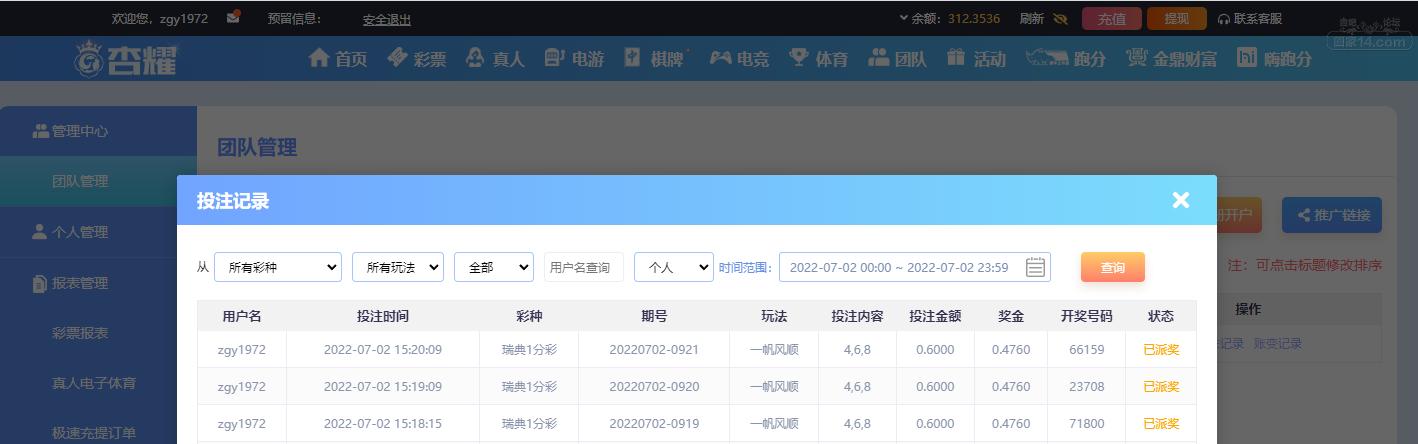
Task: Click the red 充值 recharge button
Action: coord(1112,18)
